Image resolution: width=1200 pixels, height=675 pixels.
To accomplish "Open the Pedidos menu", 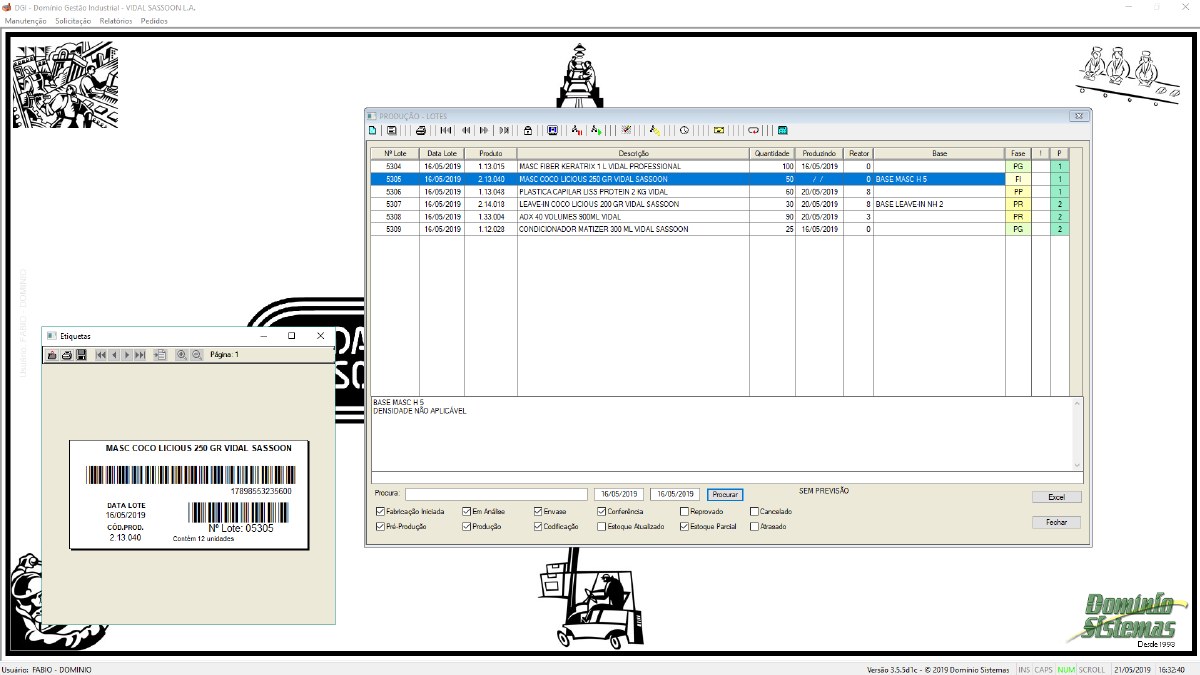I will click(x=154, y=21).
